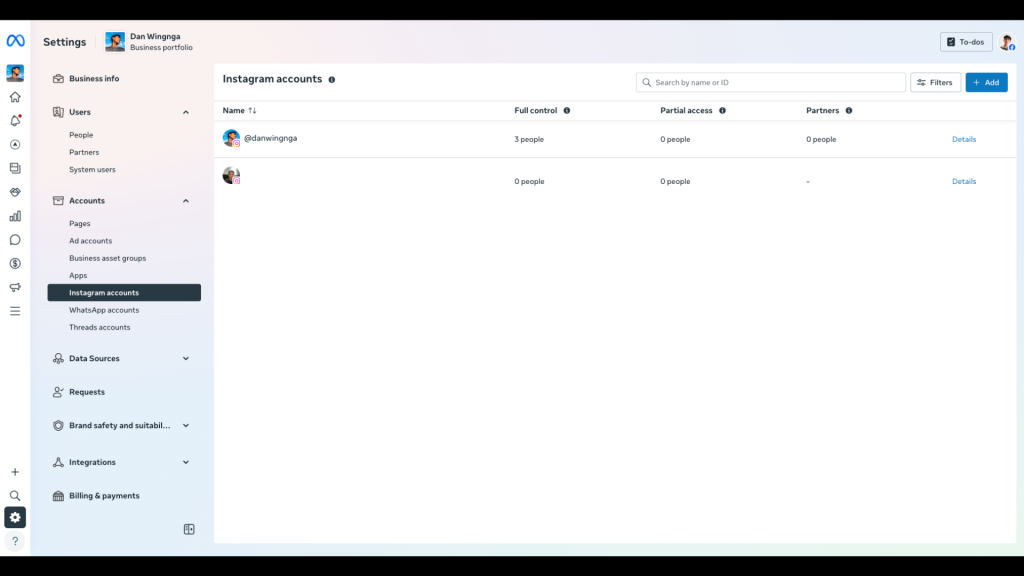
Task: Click the Insights bar chart icon
Action: [15, 216]
